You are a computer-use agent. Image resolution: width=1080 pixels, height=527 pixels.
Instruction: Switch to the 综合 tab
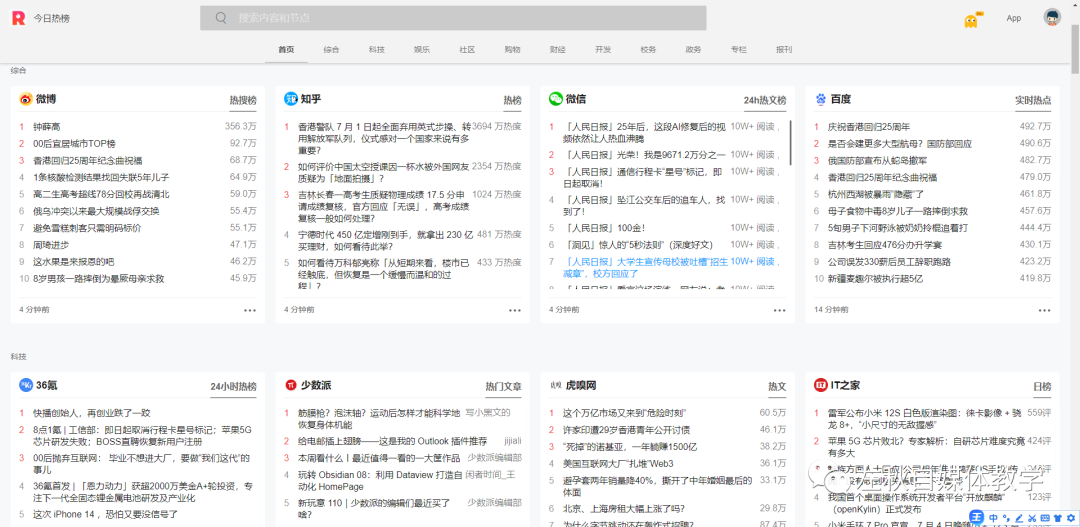click(x=331, y=50)
